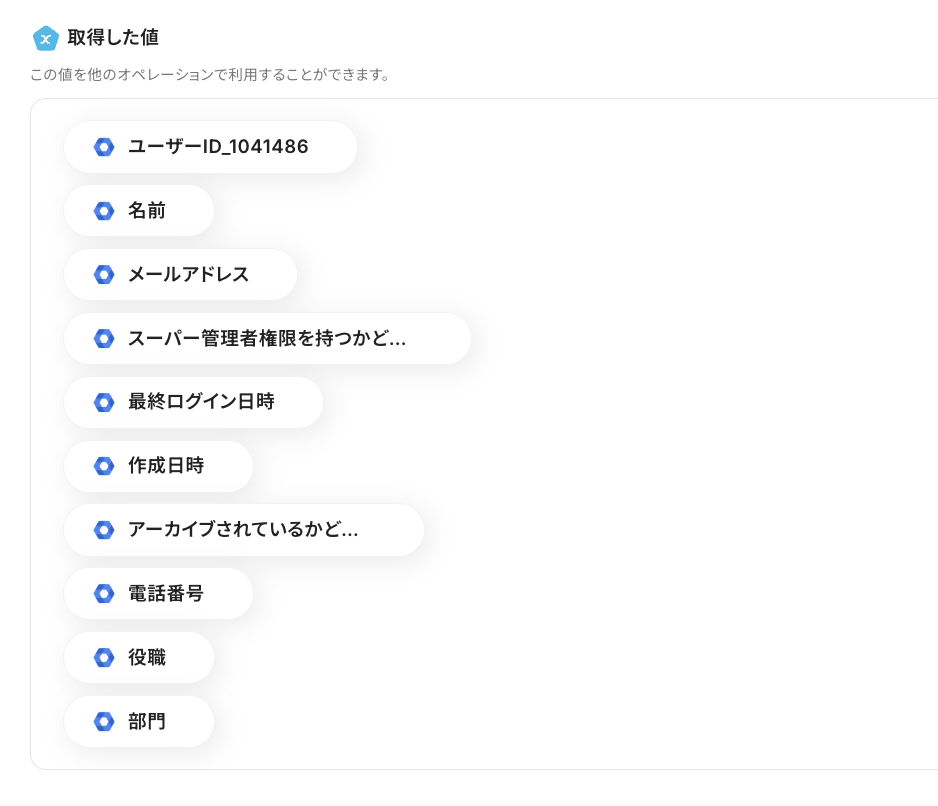Image resolution: width=938 pixels, height=806 pixels.
Task: Click the pentagon icon beside 取得した値
Action: coord(45,38)
